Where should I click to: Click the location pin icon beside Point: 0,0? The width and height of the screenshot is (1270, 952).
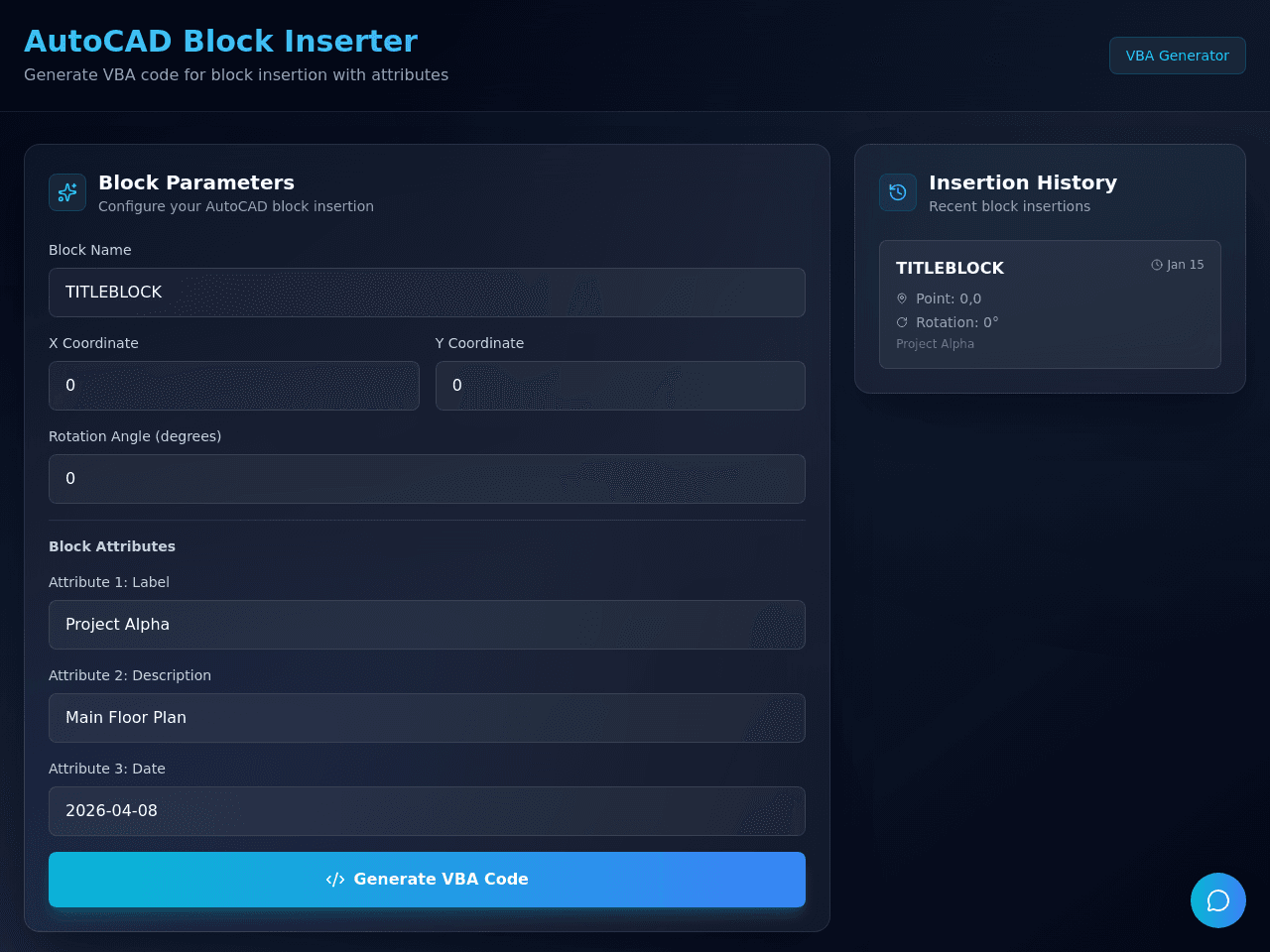click(x=902, y=298)
